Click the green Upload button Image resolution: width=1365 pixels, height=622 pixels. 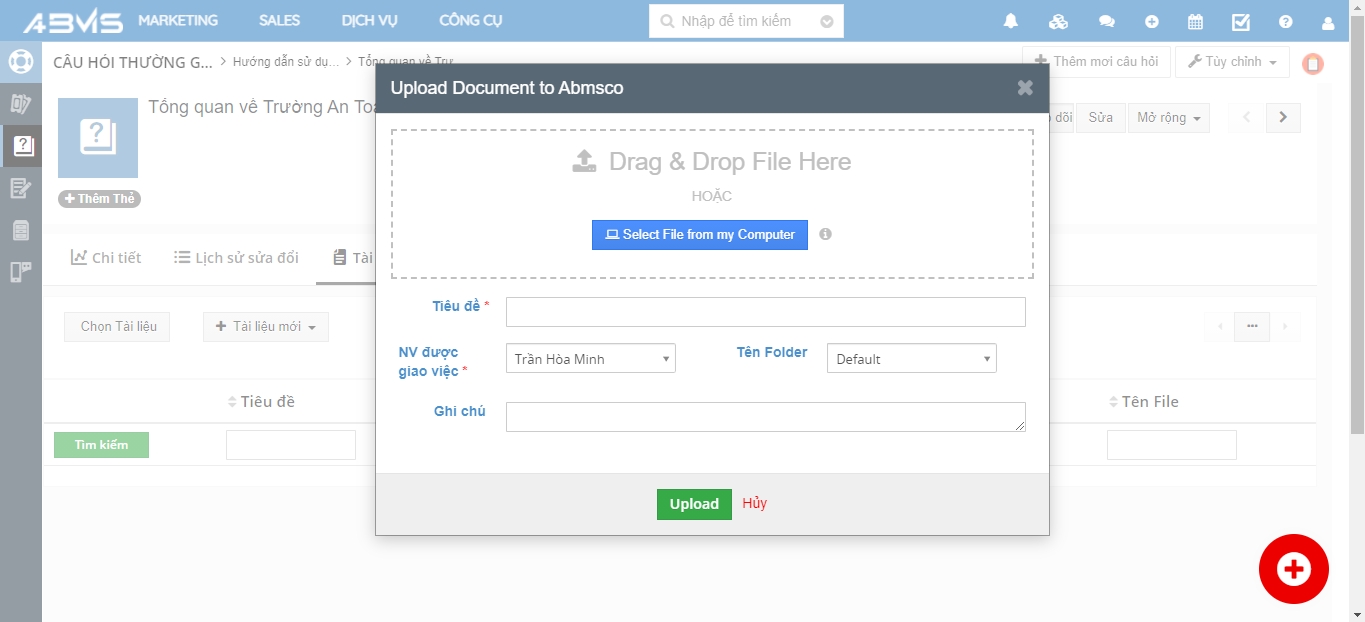[x=694, y=504]
